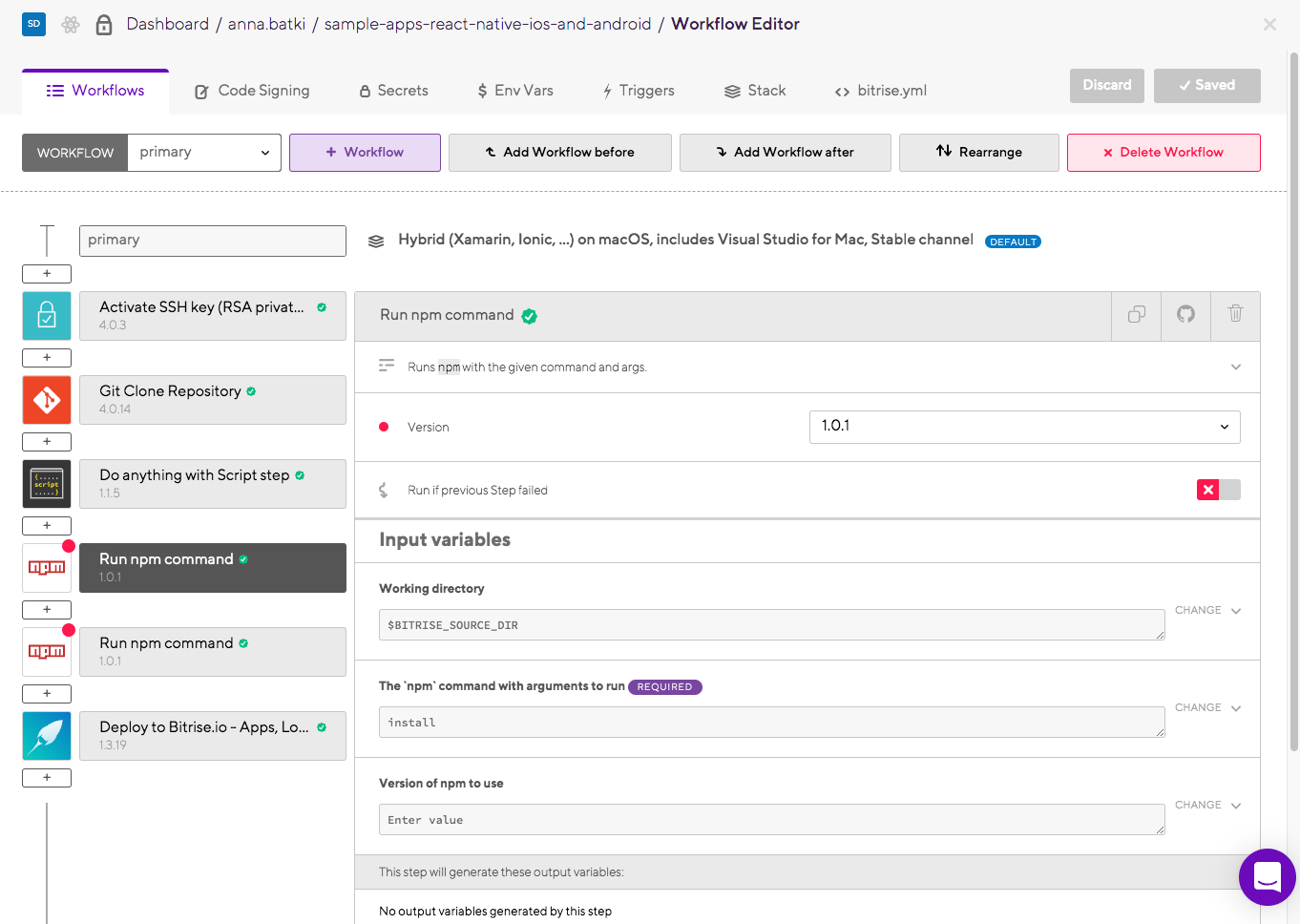Click the DEFAULT stack badge
Screen dimensions: 1300x924
click(x=1013, y=241)
